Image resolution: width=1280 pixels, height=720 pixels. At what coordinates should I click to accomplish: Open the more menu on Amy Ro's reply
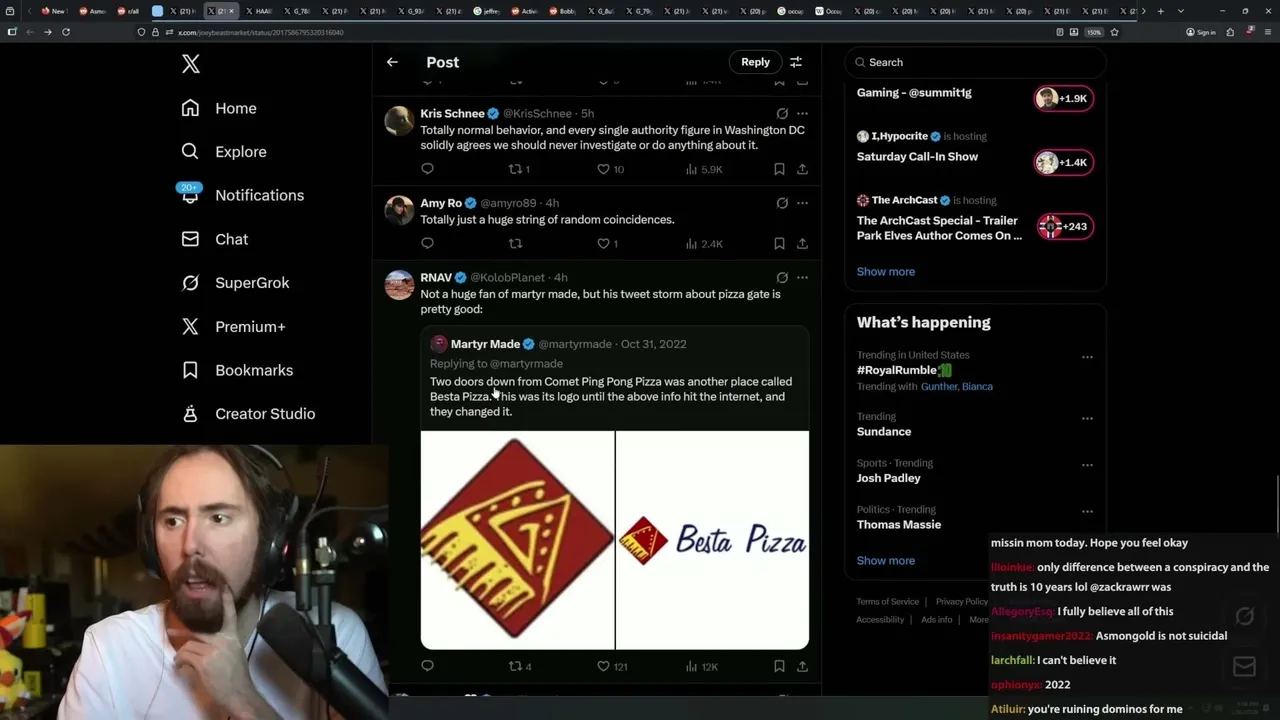pos(802,203)
